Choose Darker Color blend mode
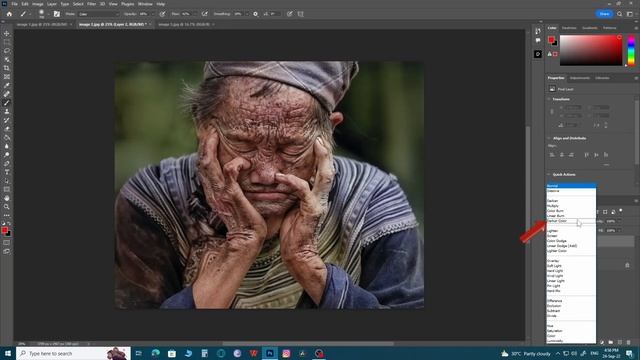Viewport: 640px width, 360px height. tap(571, 221)
